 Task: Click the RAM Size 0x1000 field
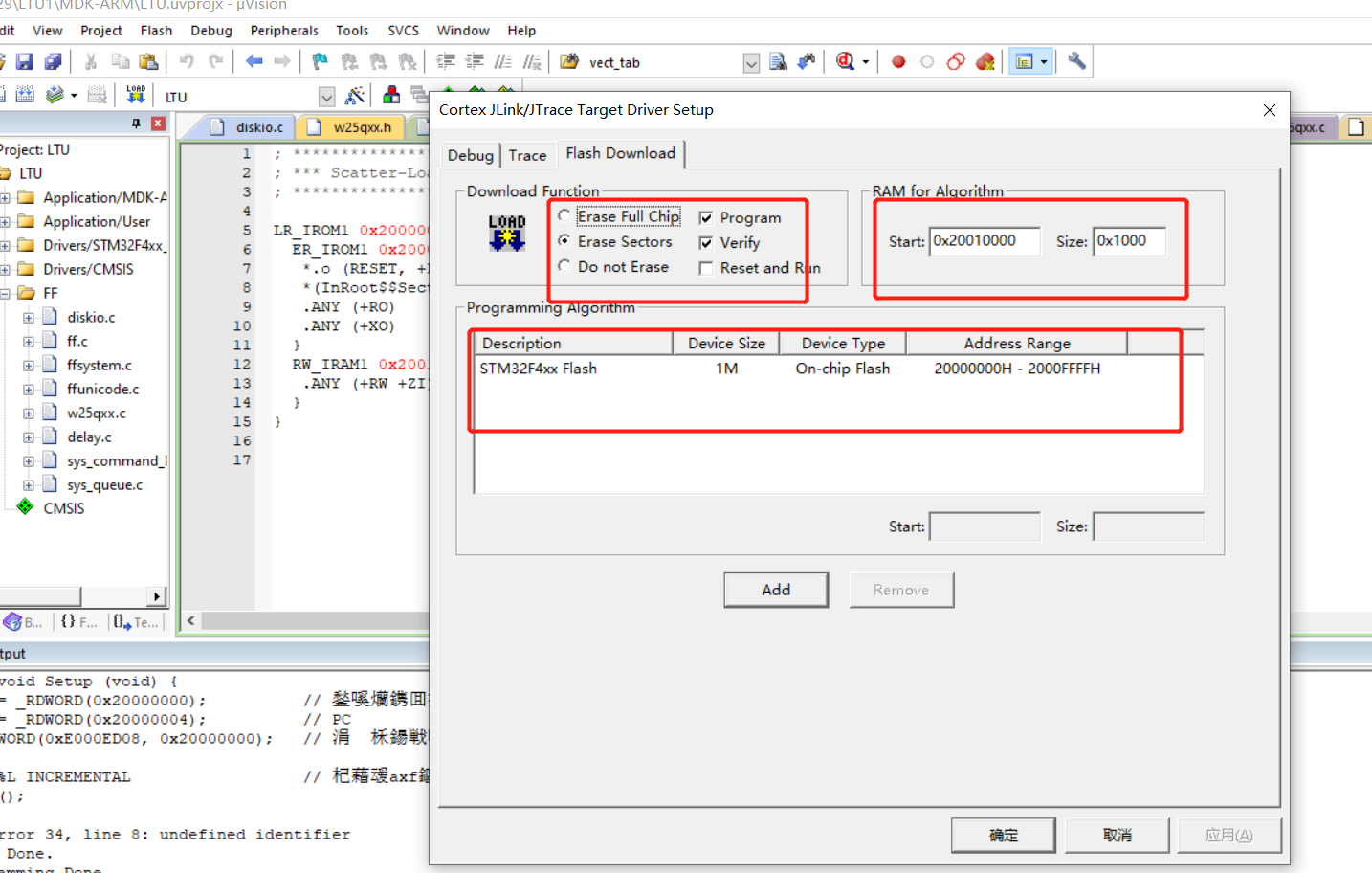tap(1130, 241)
